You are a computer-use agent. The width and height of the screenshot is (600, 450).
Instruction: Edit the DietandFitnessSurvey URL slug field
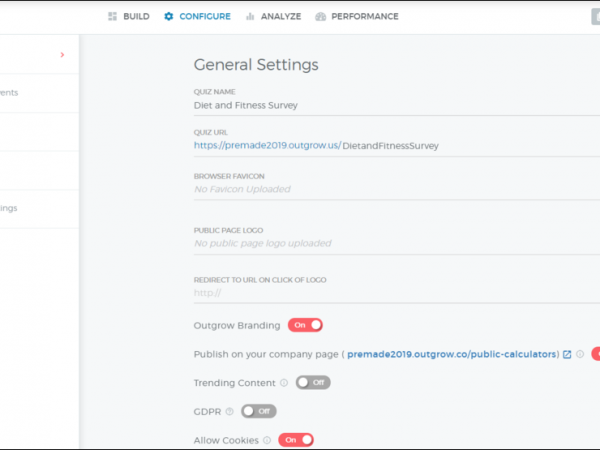point(391,146)
